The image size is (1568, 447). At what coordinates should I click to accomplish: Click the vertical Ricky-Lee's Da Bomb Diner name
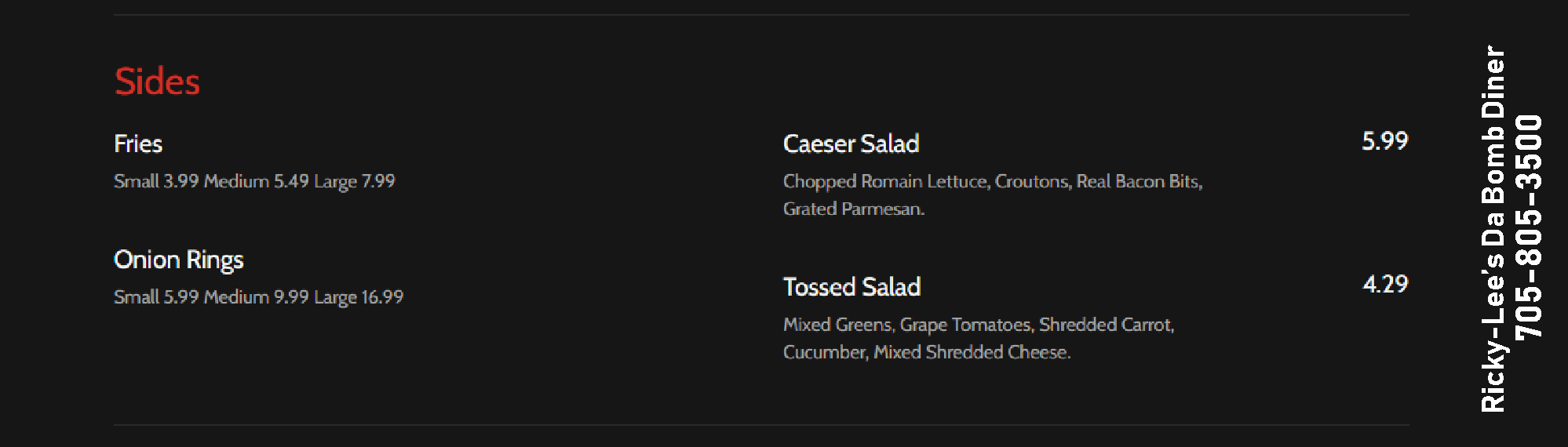[1493, 227]
